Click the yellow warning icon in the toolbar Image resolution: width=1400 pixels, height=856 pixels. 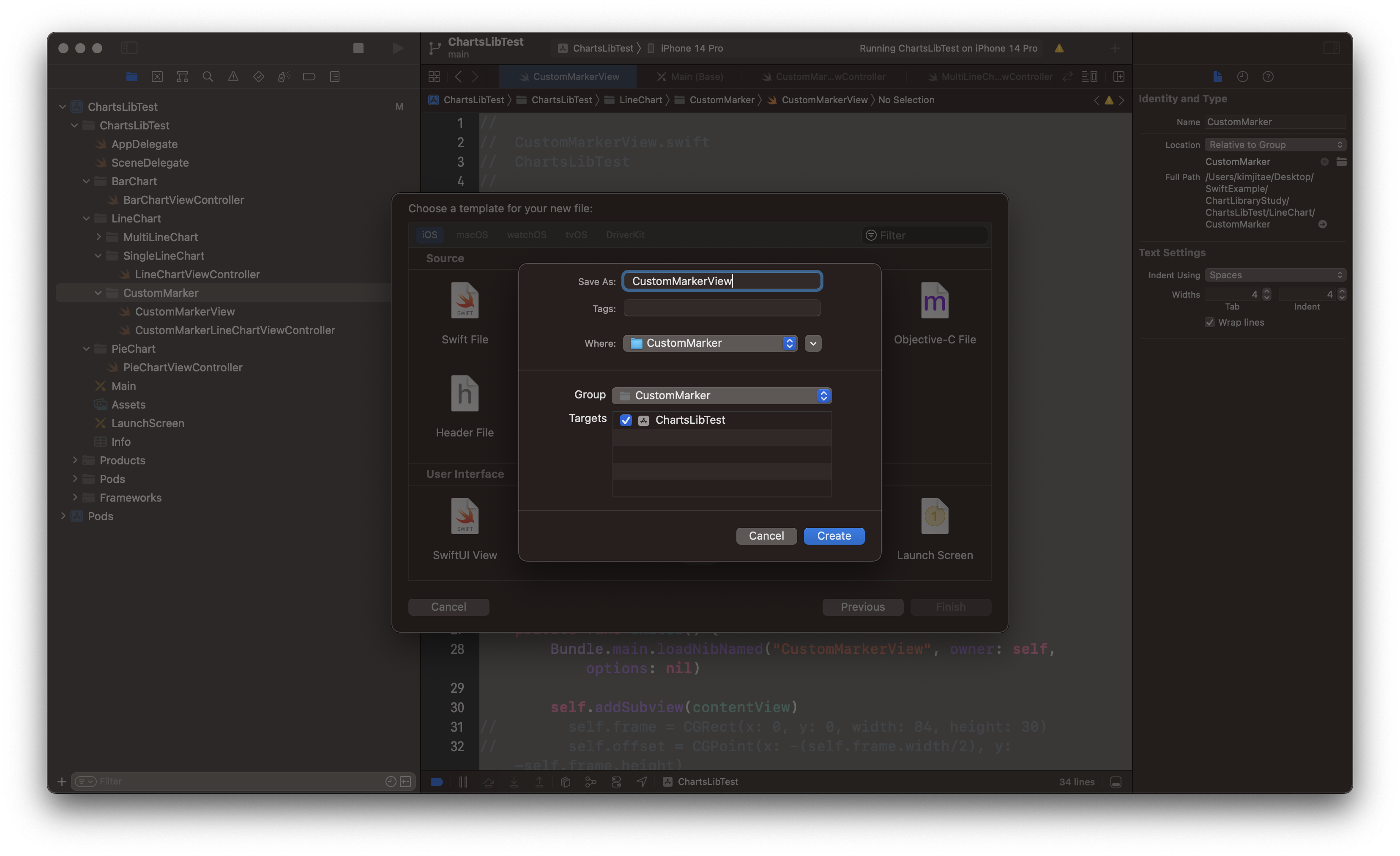pos(1059,48)
